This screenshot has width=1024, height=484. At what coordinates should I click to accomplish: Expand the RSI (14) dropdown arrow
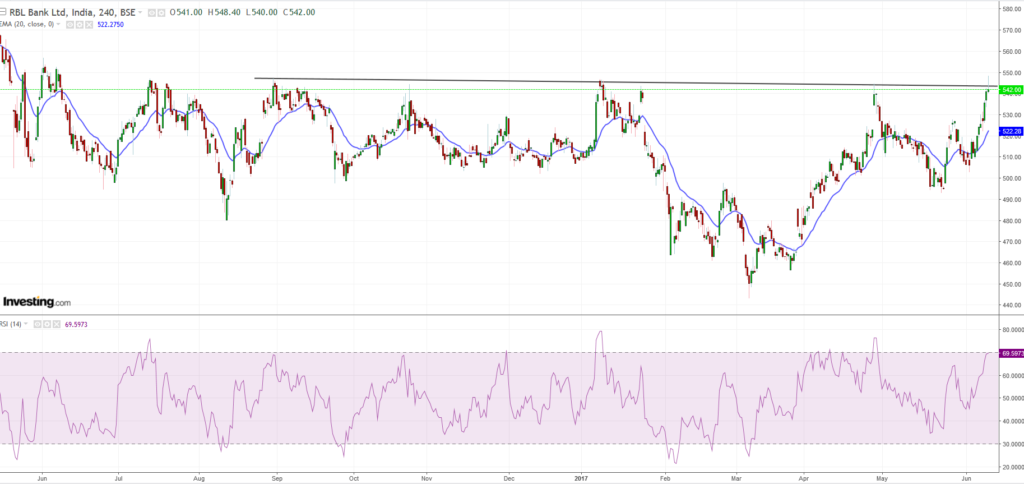(x=25, y=324)
